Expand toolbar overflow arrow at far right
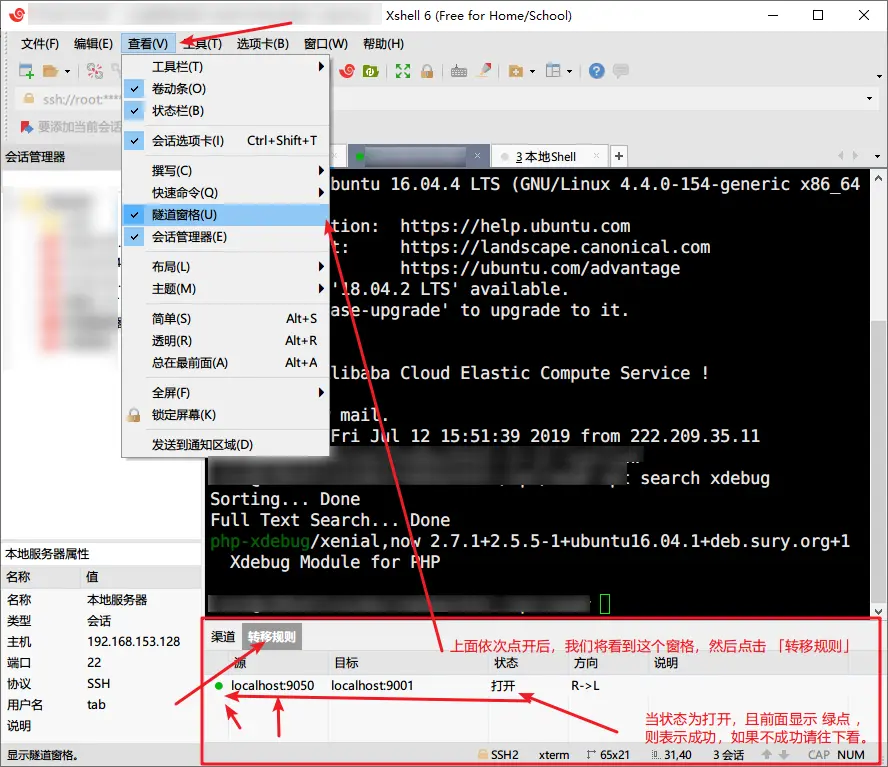Viewport: 888px width, 767px height. 879,76
